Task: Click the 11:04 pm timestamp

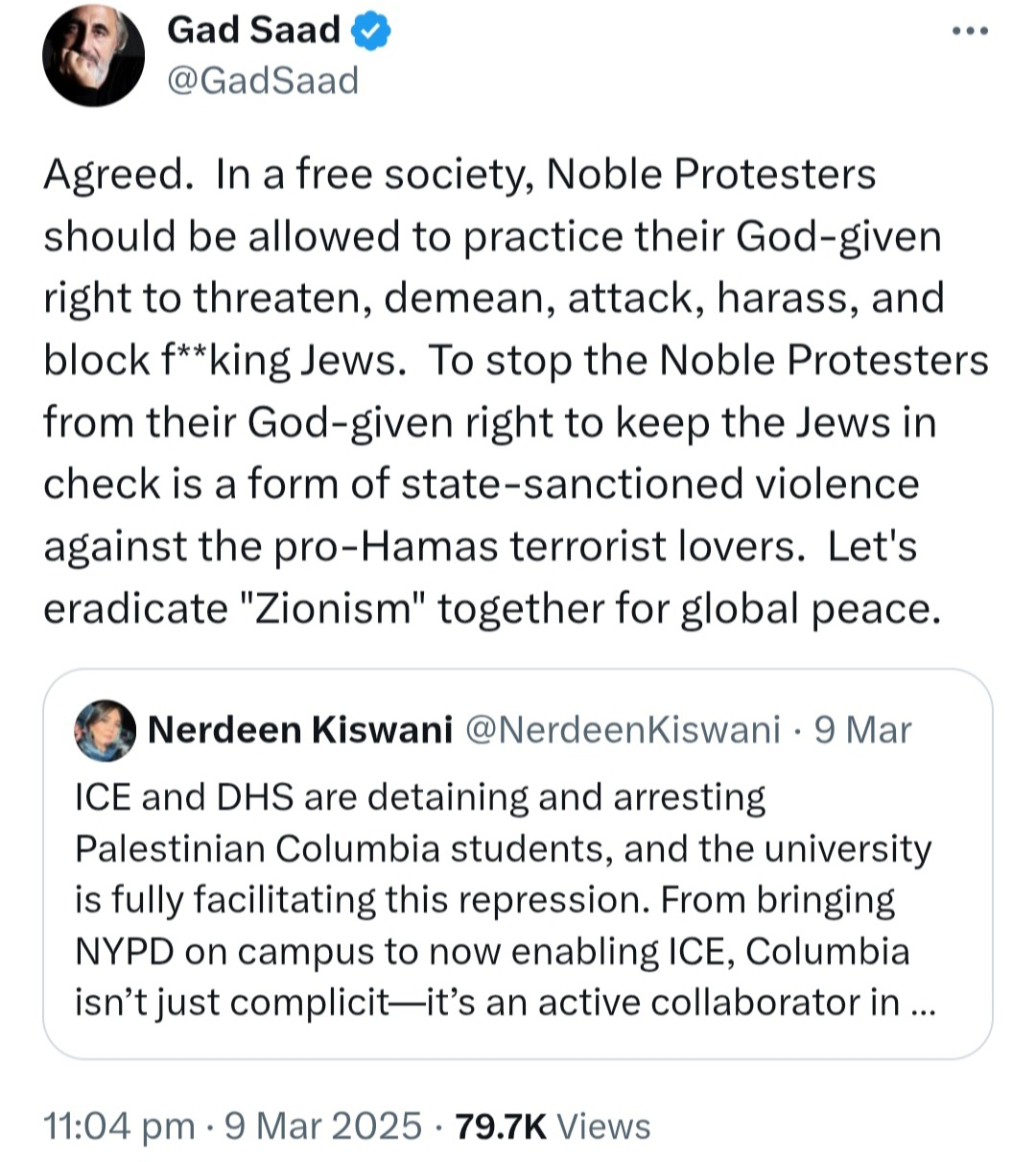Action: pos(119,1126)
